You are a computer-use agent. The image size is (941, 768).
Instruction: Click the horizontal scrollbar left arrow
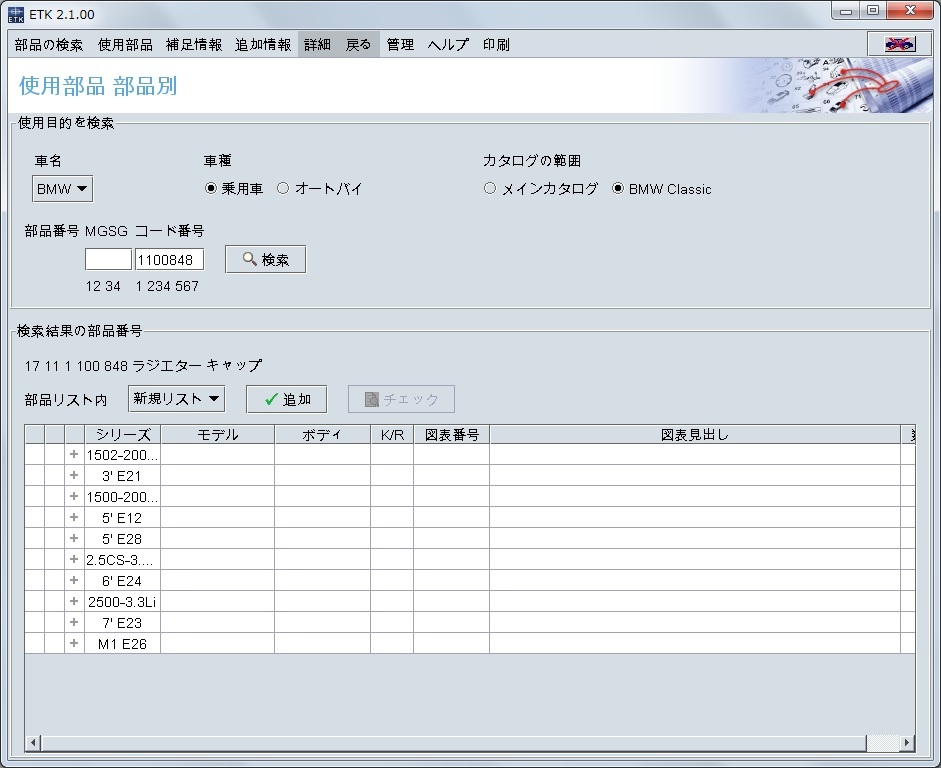click(x=33, y=742)
